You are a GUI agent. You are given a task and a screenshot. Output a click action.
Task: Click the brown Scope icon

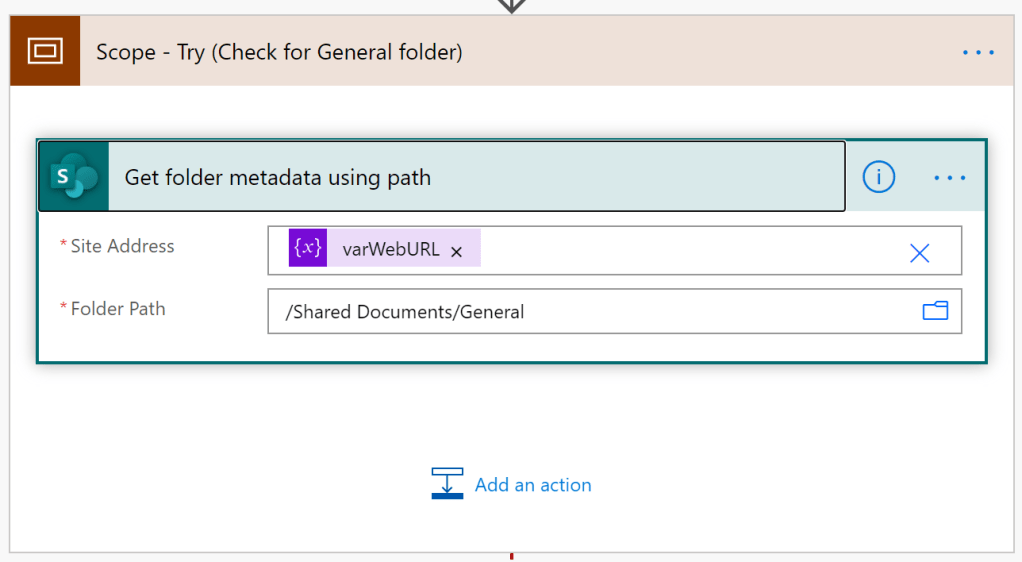[45, 51]
